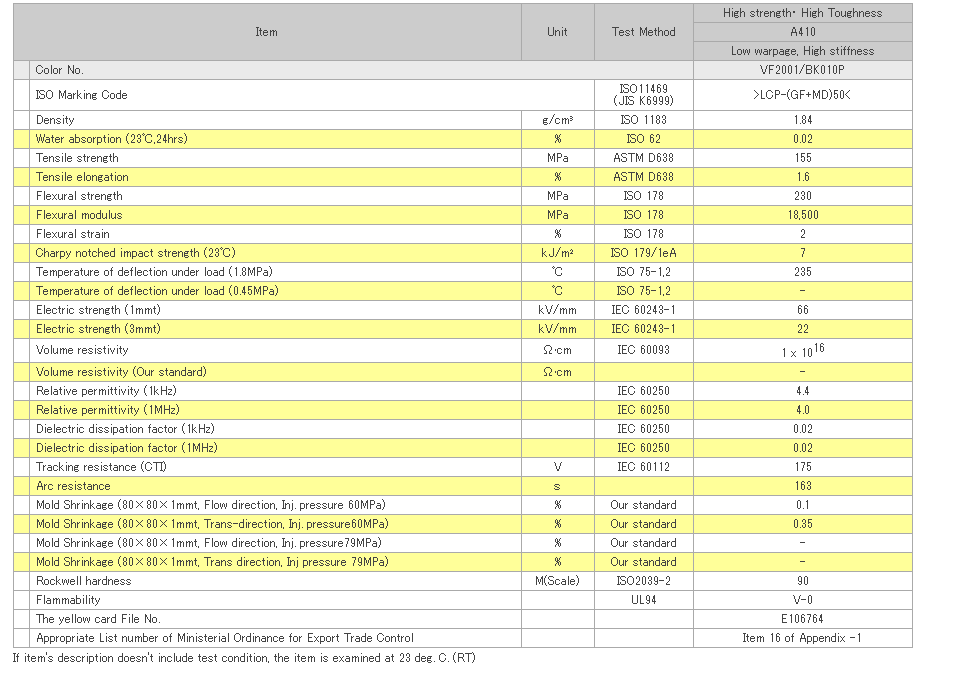Select the 'Water absorption (23°C,24hrs)' row label
The image size is (970, 673).
pos(111,139)
